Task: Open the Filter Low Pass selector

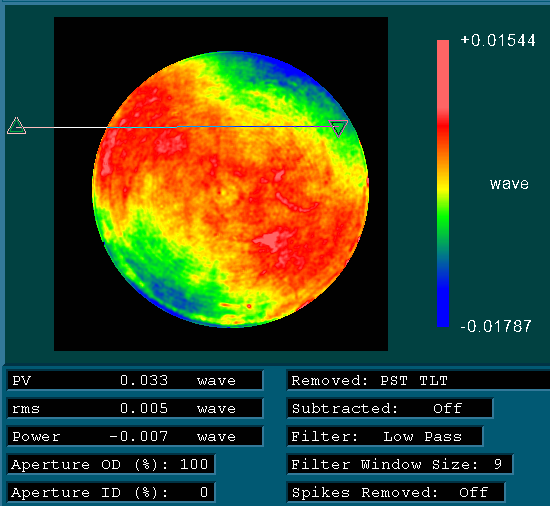Action: [x=385, y=437]
